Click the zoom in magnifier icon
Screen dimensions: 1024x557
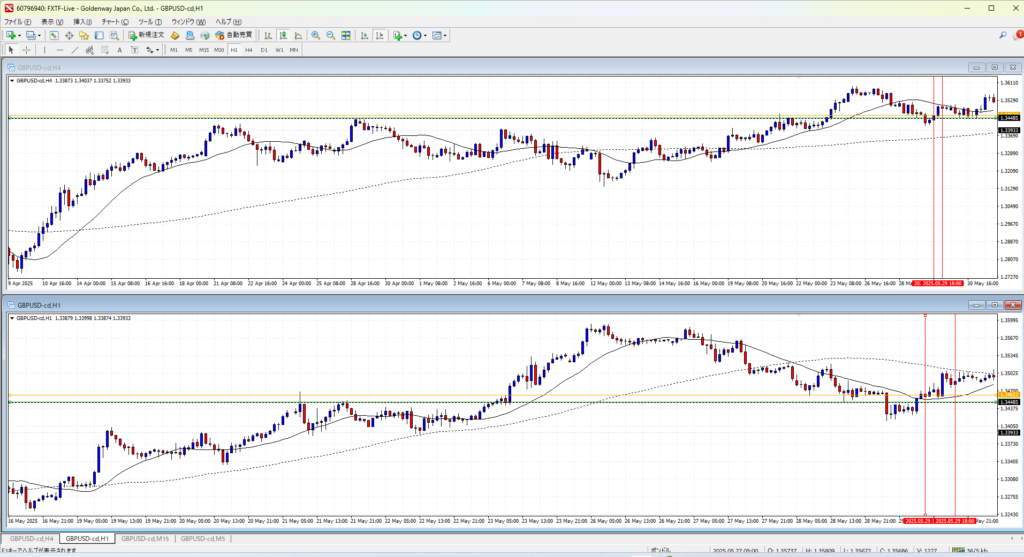pyautogui.click(x=315, y=35)
